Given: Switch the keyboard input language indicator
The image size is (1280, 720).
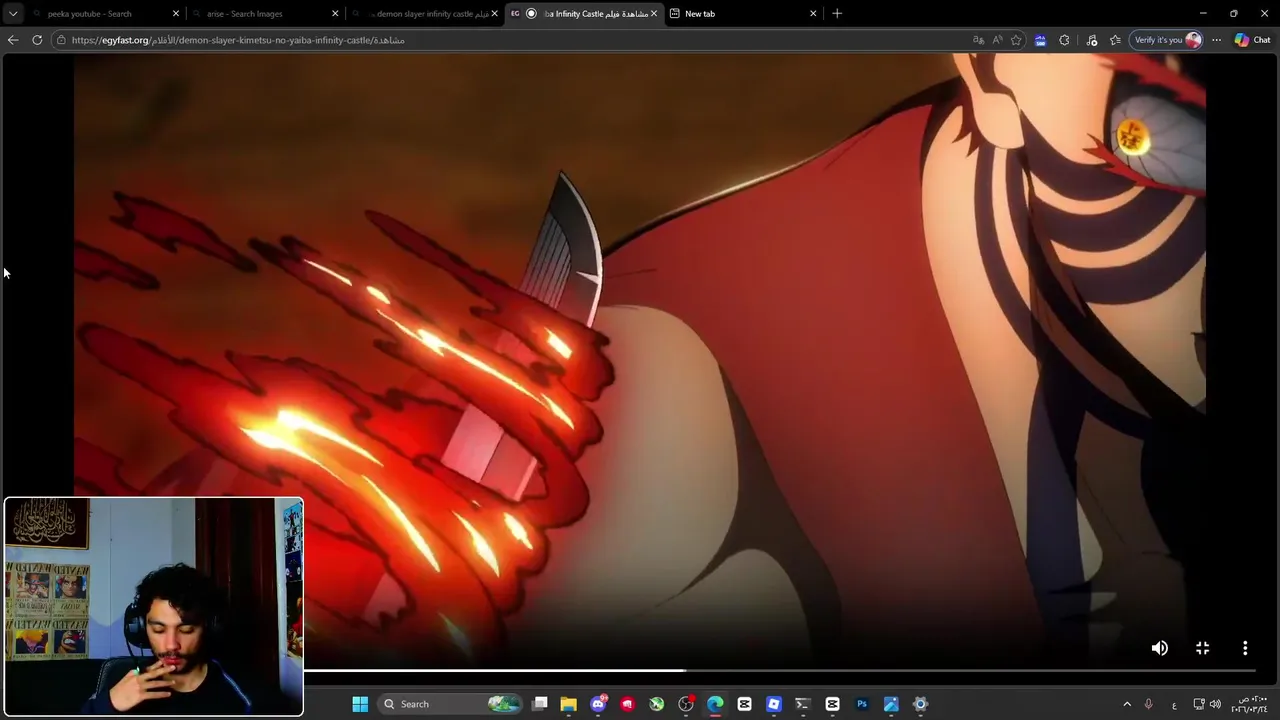Looking at the screenshot, I should [1174, 705].
